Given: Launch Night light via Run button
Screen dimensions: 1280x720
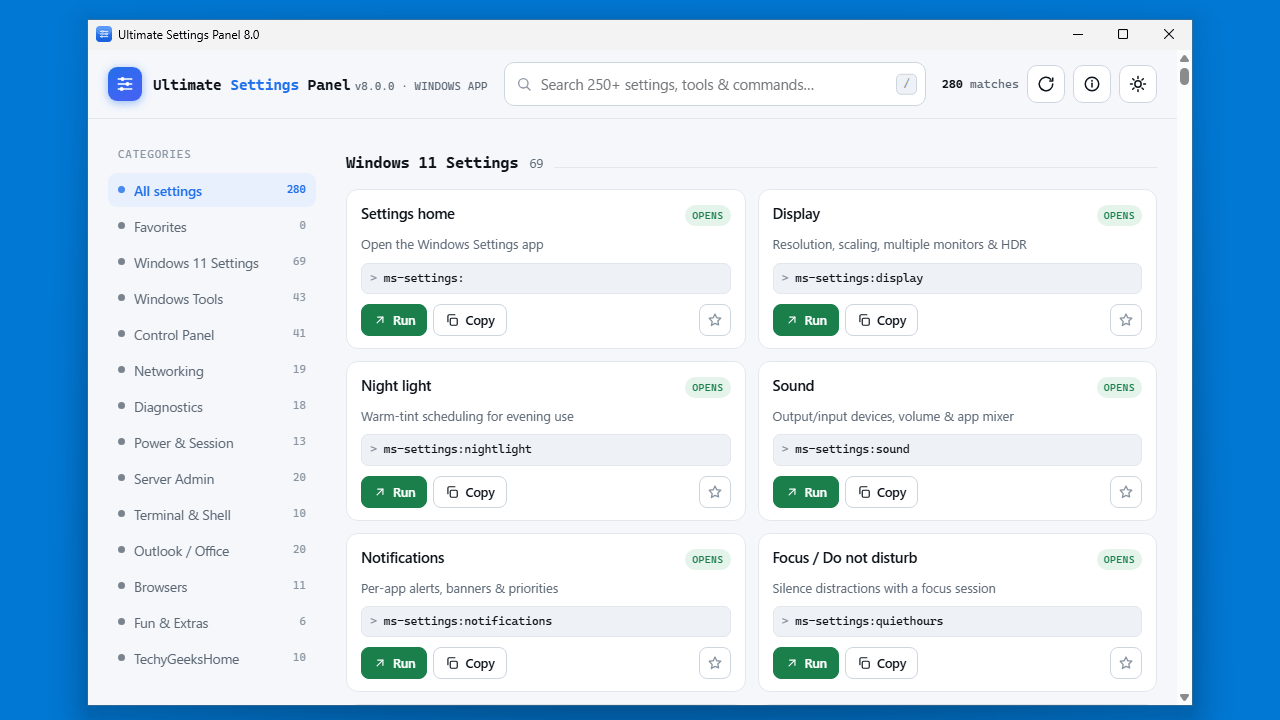Looking at the screenshot, I should [x=394, y=492].
